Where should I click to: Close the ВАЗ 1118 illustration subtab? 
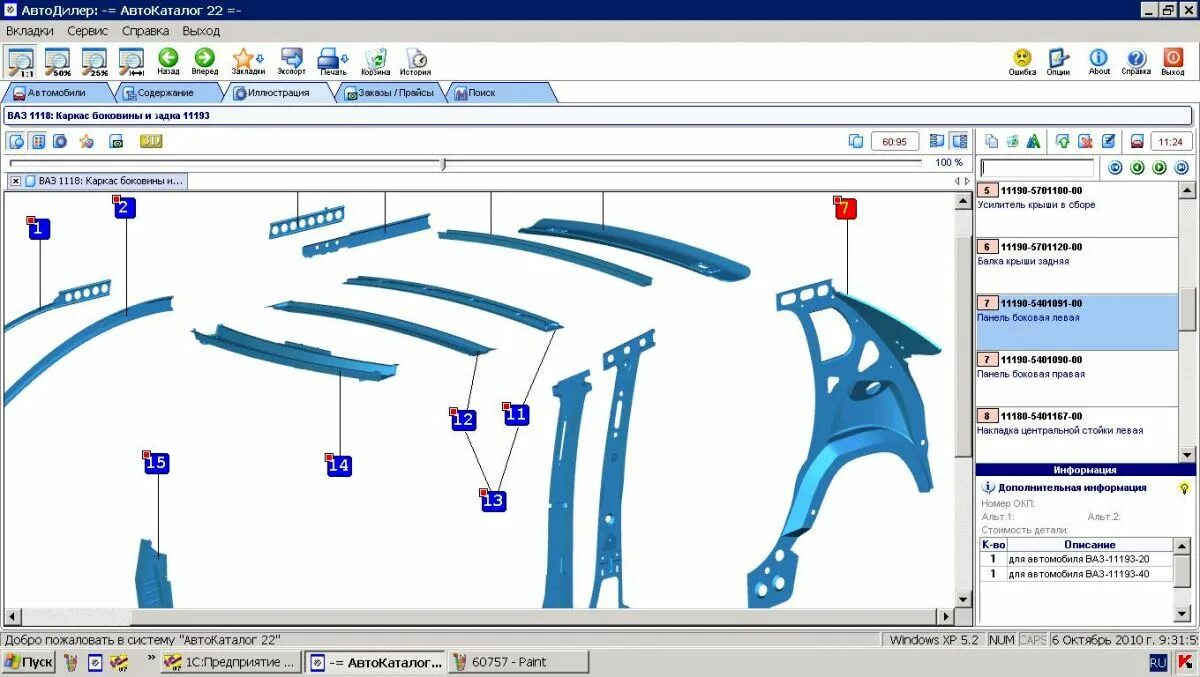pyautogui.click(x=16, y=181)
